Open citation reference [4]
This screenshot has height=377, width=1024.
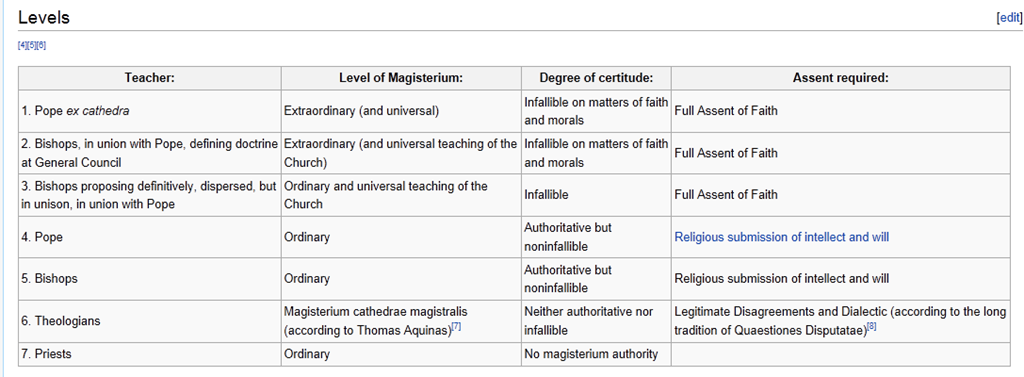(22, 45)
